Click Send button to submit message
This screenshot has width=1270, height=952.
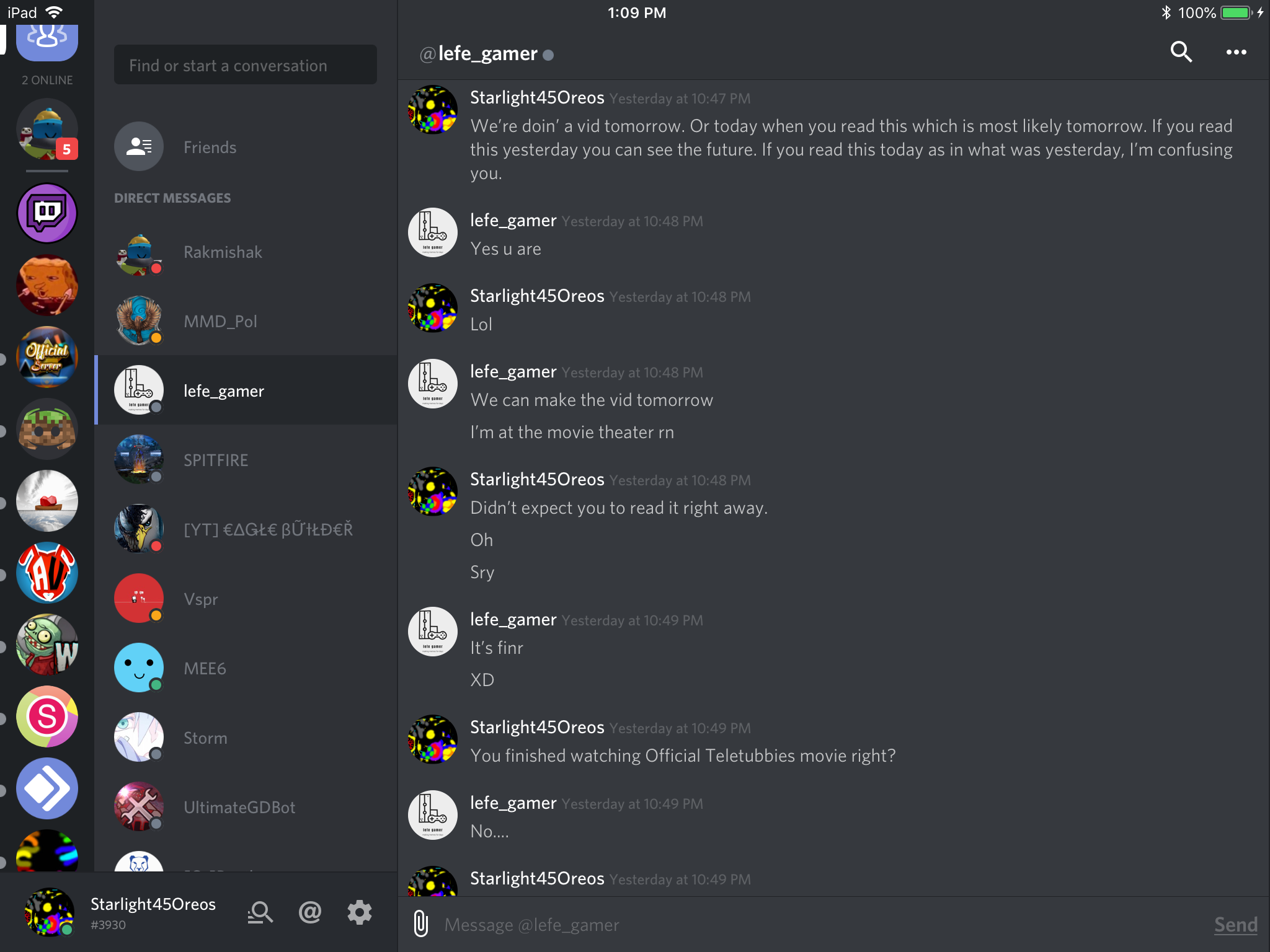[x=1234, y=924]
